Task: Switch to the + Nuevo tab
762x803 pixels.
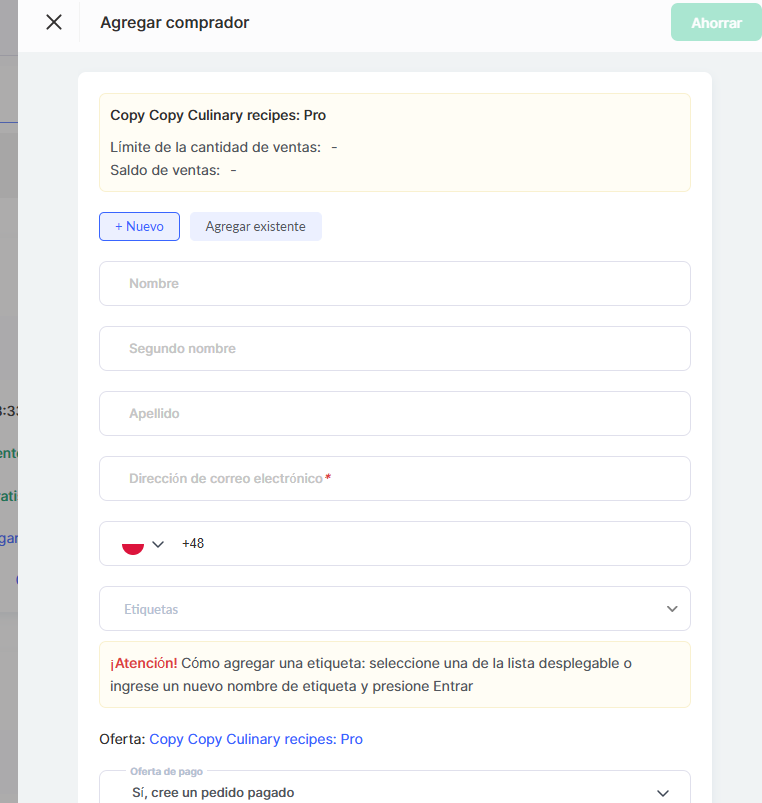Action: click(x=139, y=227)
